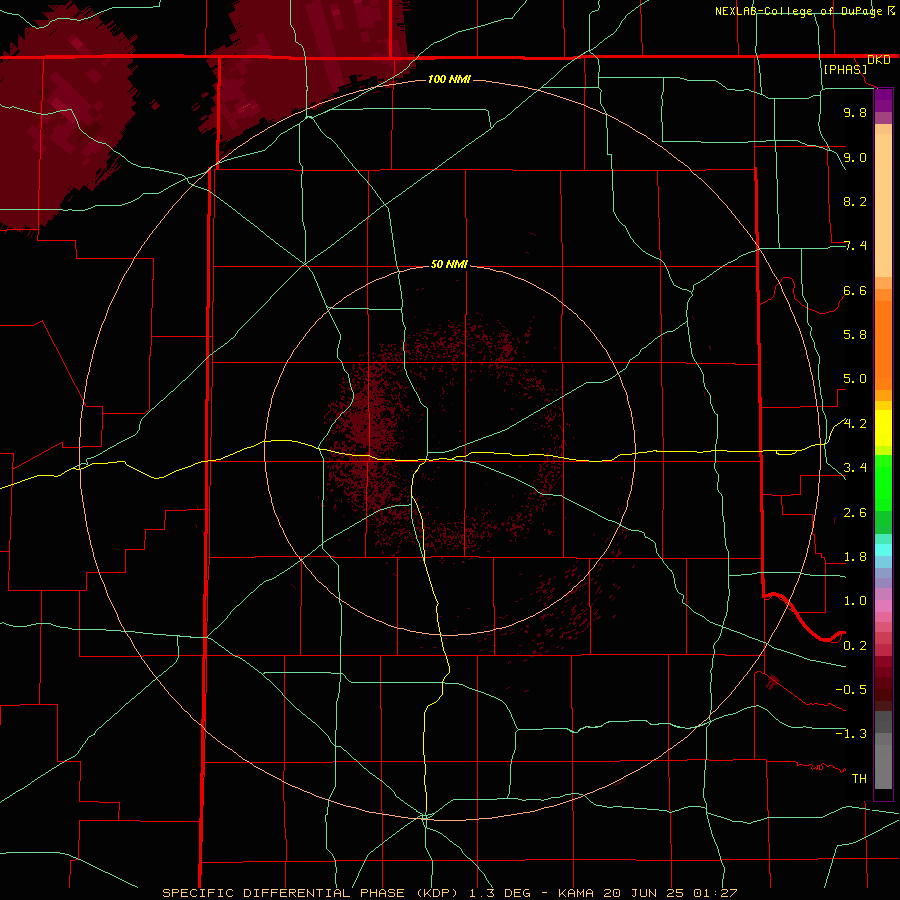Screen dimensions: 900x900
Task: Click the gray segment above TH marker
Action: (x=883, y=766)
